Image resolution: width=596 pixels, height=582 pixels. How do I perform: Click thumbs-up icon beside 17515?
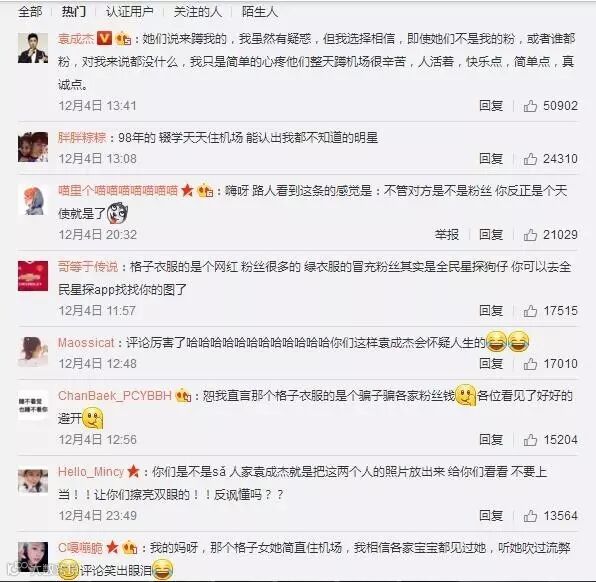[530, 311]
